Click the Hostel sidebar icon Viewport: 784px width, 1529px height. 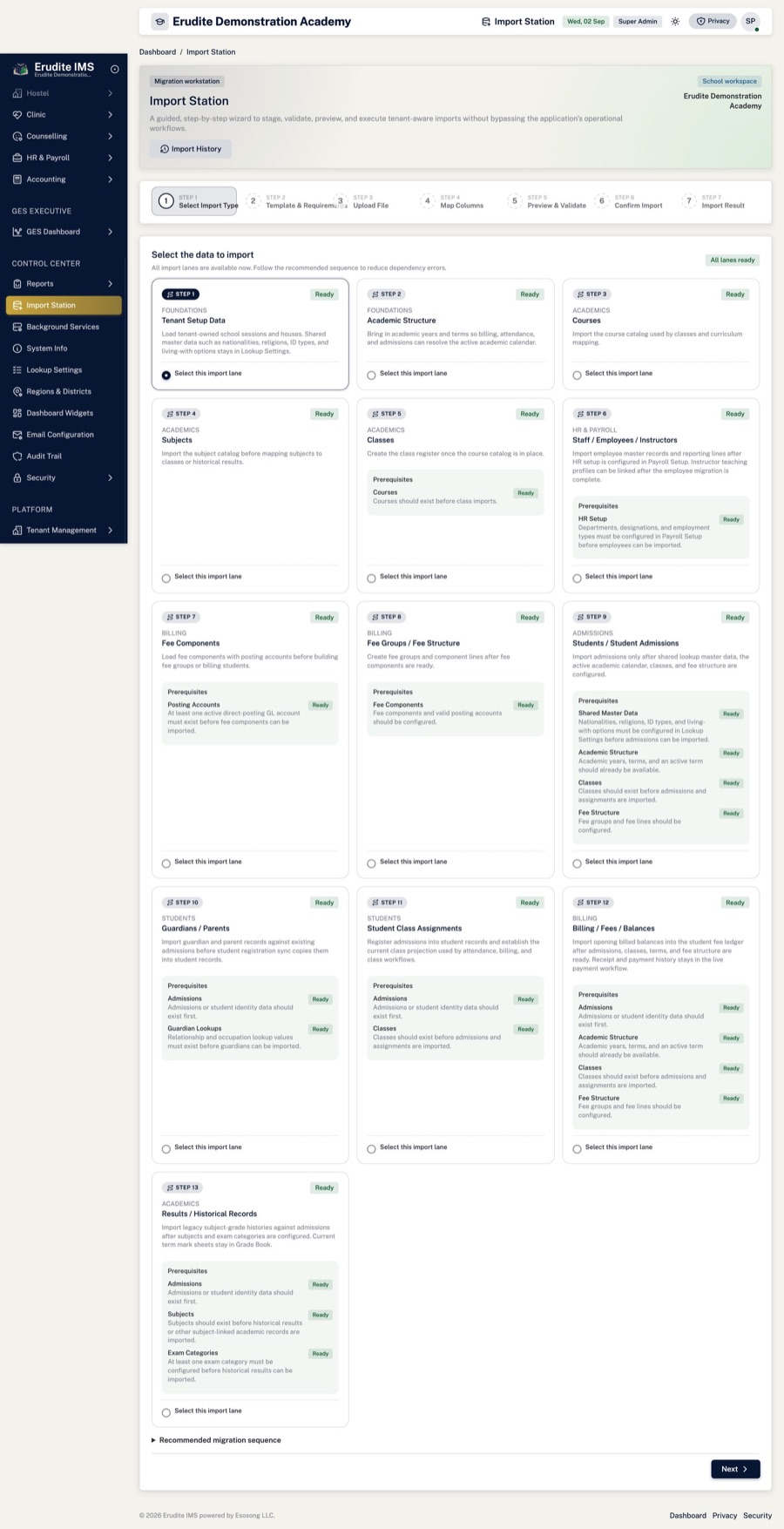(17, 93)
